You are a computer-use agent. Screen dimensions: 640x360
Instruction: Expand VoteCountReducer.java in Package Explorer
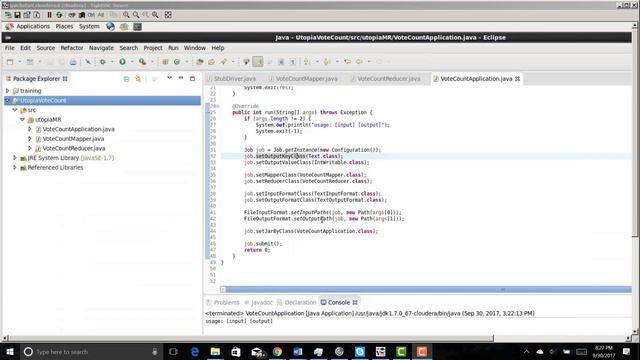click(x=30, y=148)
